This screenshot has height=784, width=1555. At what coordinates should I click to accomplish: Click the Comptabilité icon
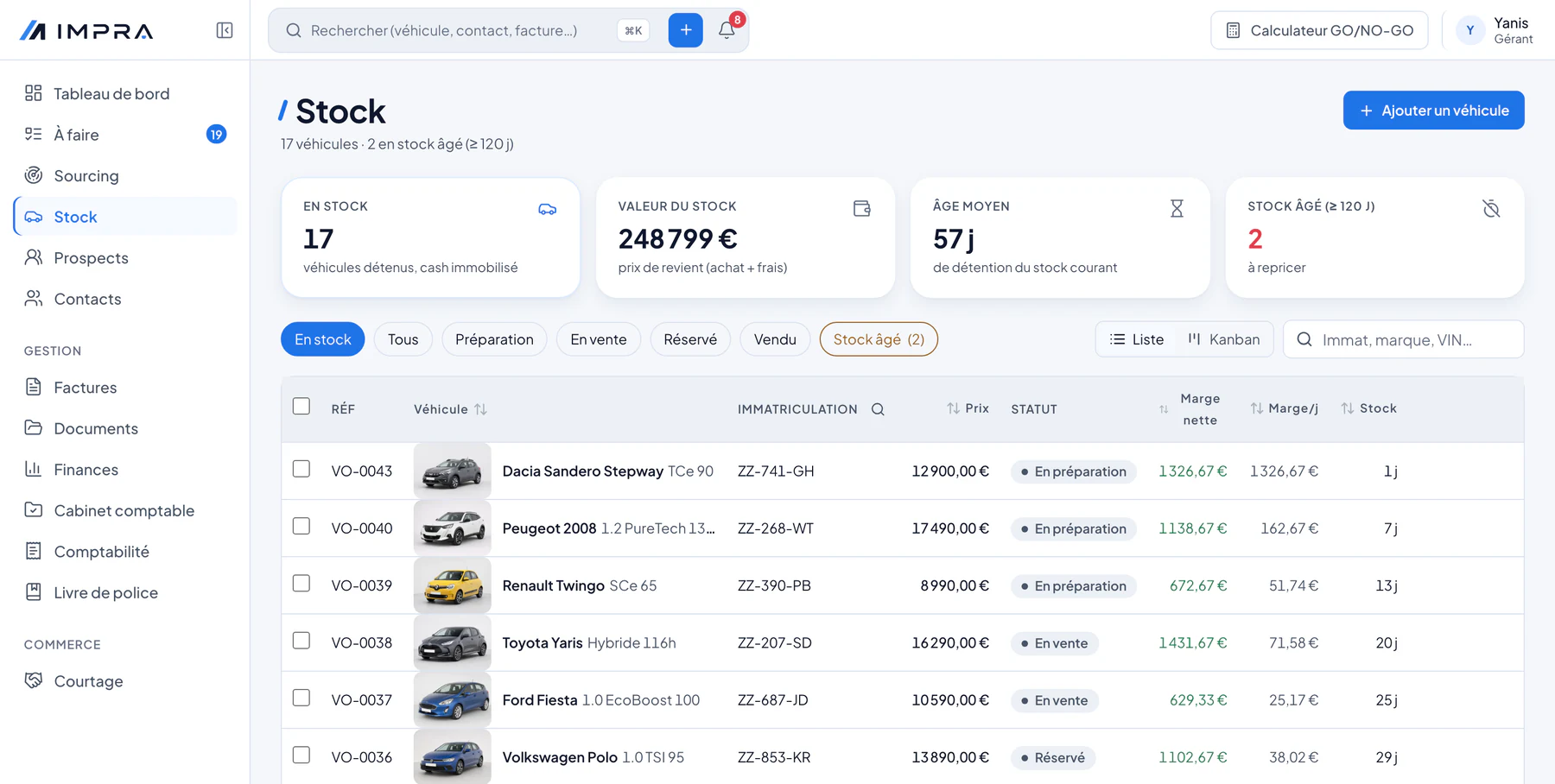(x=34, y=551)
